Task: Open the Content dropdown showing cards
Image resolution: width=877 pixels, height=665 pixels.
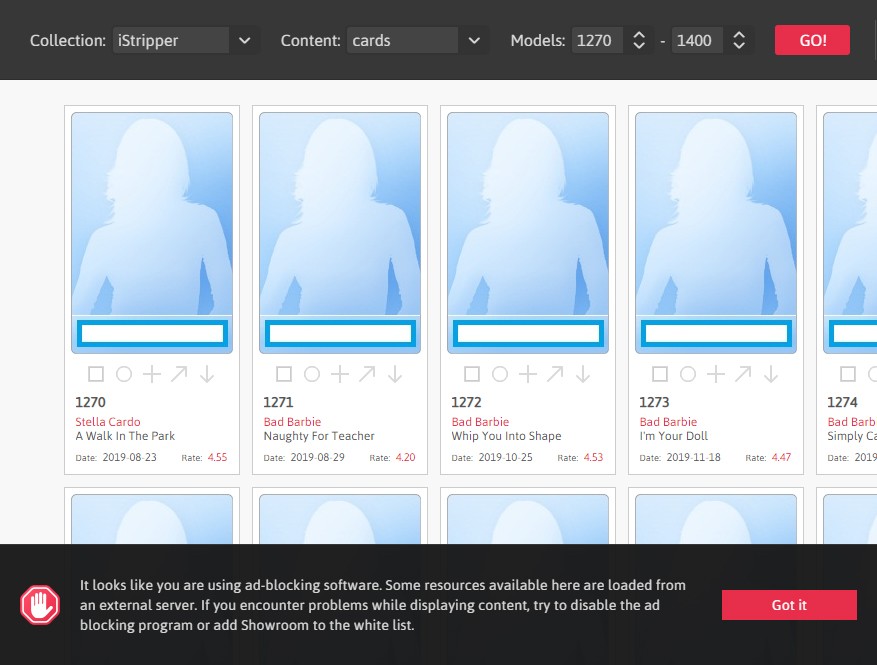Action: coord(417,40)
